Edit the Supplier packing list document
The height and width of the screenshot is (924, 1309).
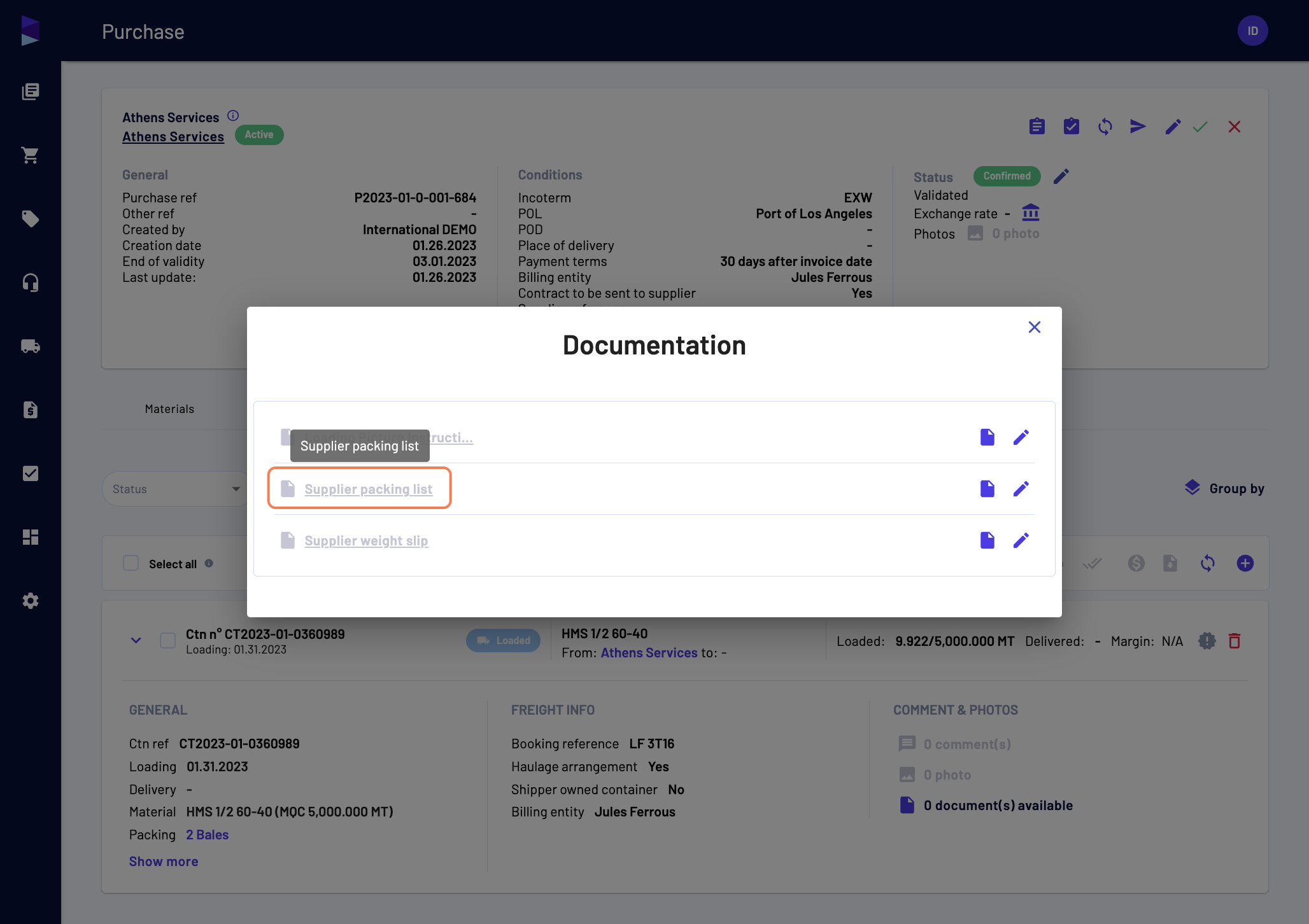1021,489
